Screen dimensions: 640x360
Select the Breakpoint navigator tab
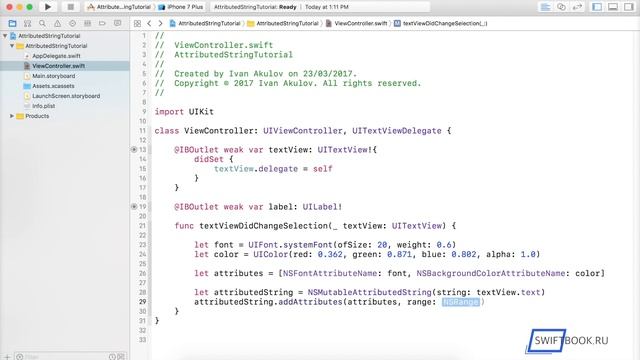(102, 23)
